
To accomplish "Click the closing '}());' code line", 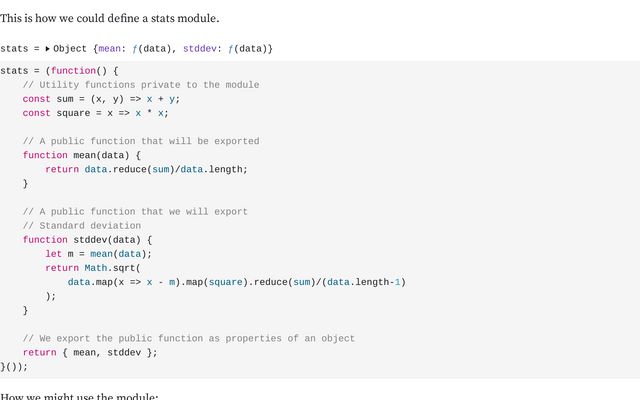I will tap(14, 366).
